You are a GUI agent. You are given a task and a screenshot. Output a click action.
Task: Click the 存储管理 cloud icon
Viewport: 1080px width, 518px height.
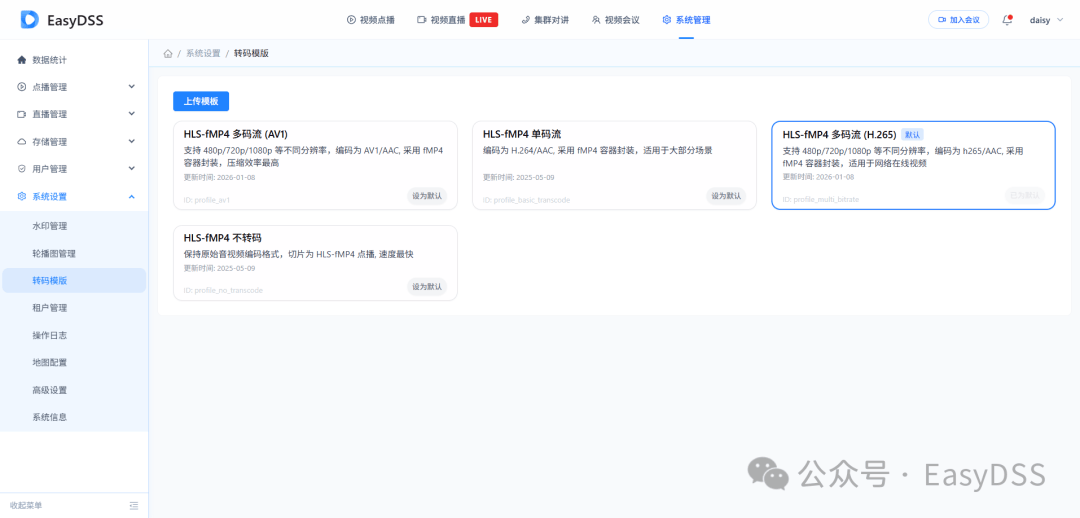pyautogui.click(x=21, y=142)
